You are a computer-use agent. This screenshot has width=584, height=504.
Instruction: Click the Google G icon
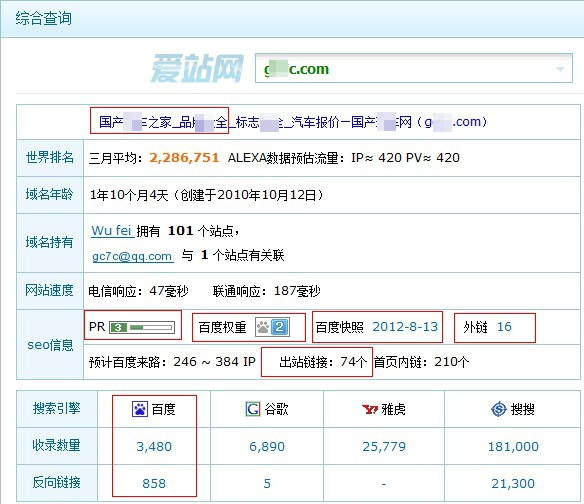pos(253,409)
